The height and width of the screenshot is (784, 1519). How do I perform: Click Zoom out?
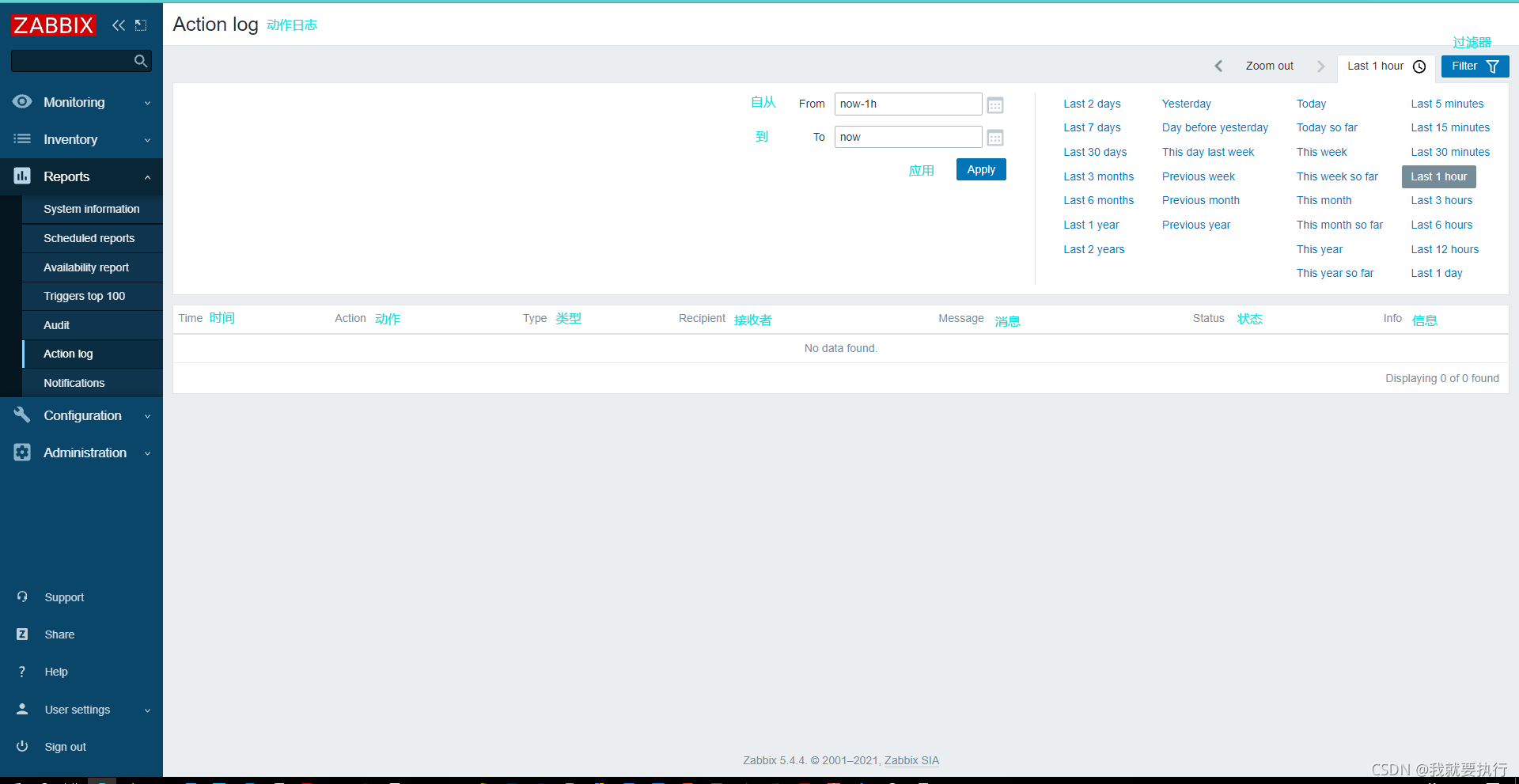coord(1270,66)
